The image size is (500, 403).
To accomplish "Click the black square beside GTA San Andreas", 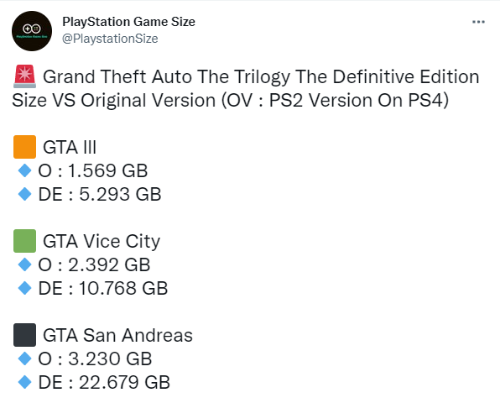I will pyautogui.click(x=25, y=335).
